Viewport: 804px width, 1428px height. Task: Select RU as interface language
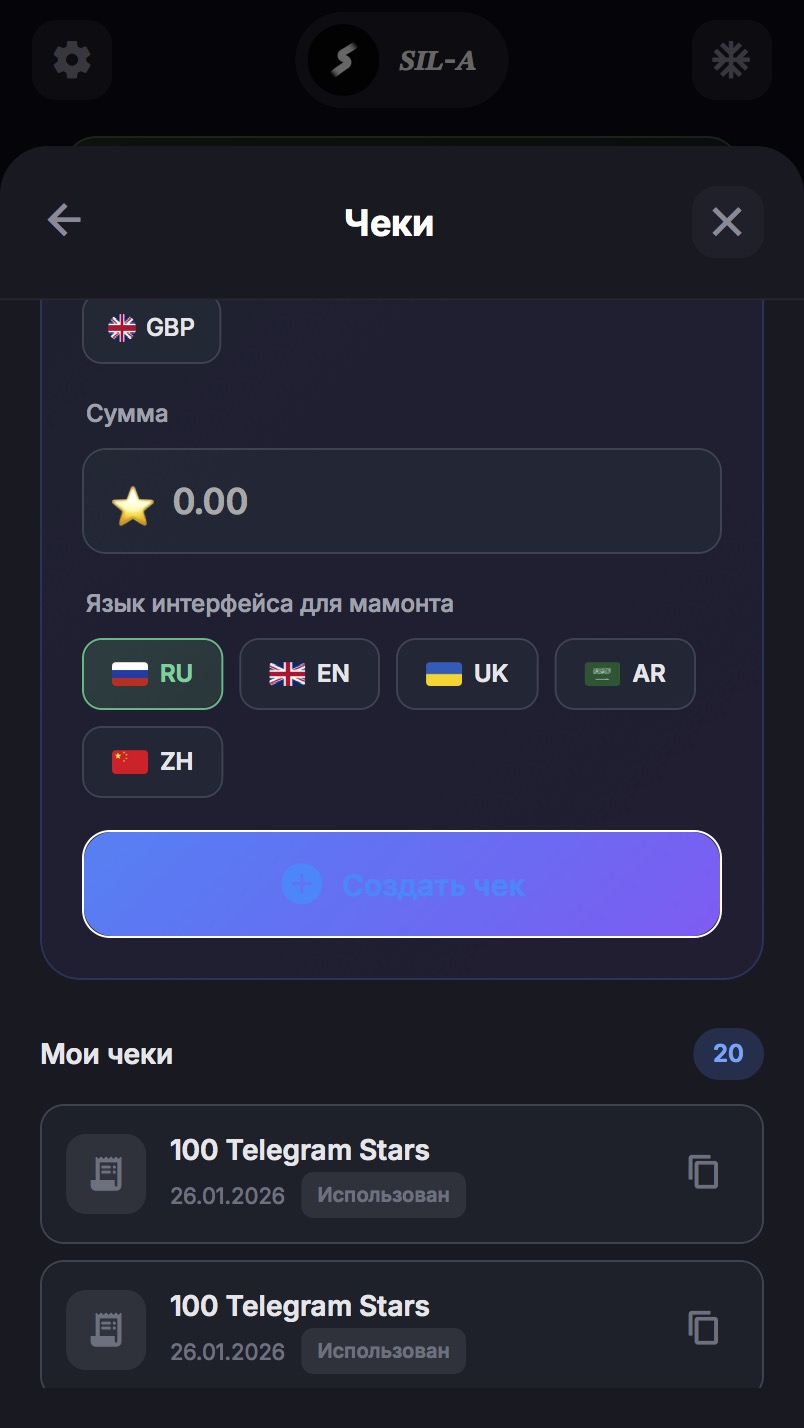152,673
